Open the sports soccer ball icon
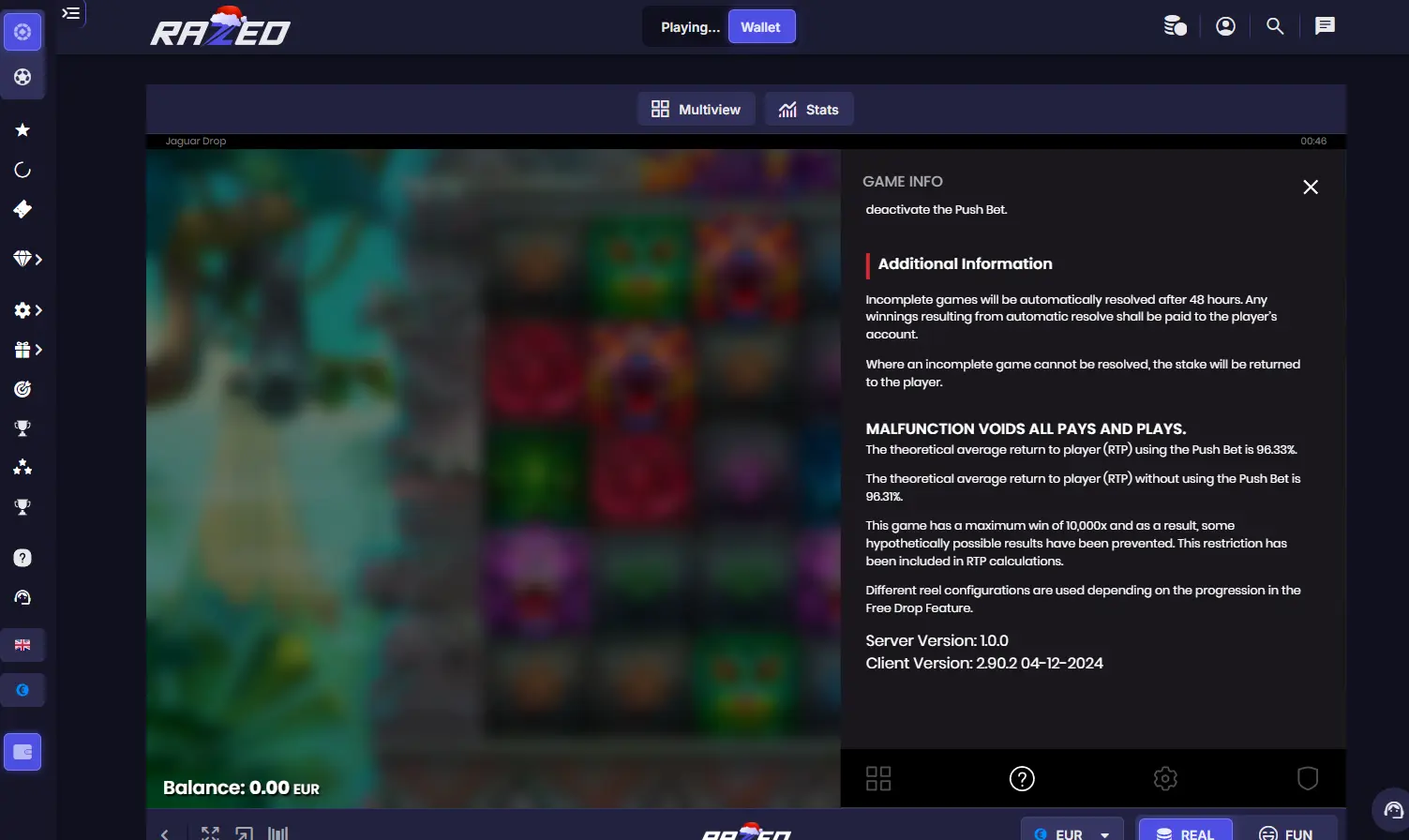Screen dimensions: 1409x840 click(22, 77)
